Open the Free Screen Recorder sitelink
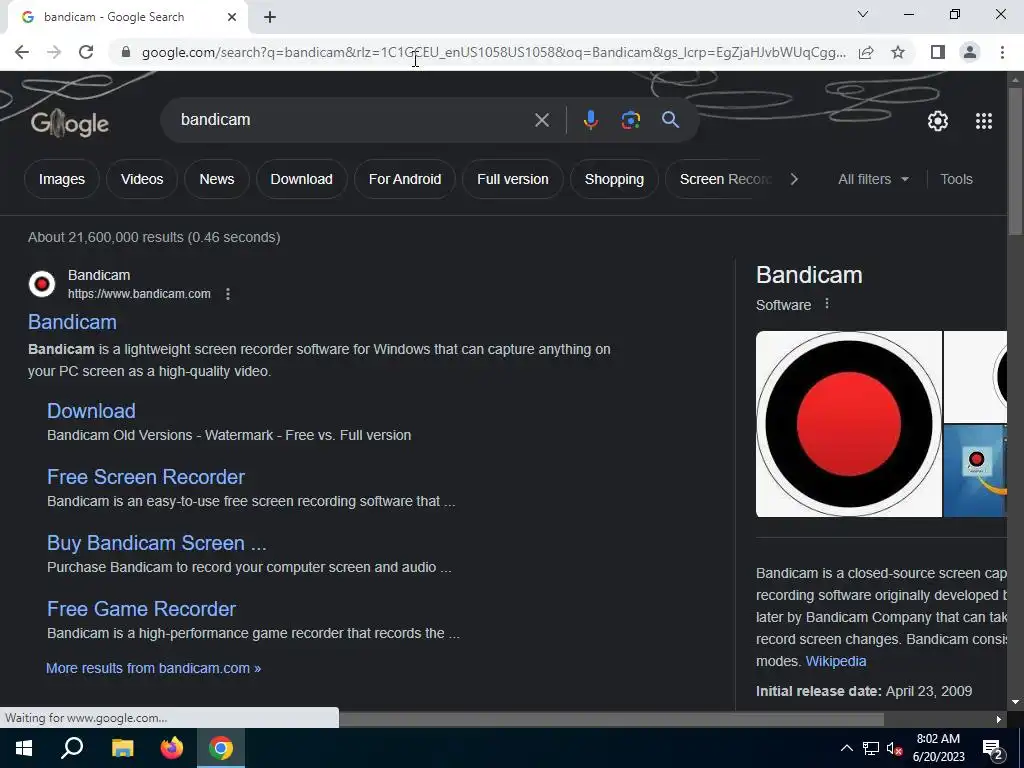The height and width of the screenshot is (768, 1024). click(146, 477)
